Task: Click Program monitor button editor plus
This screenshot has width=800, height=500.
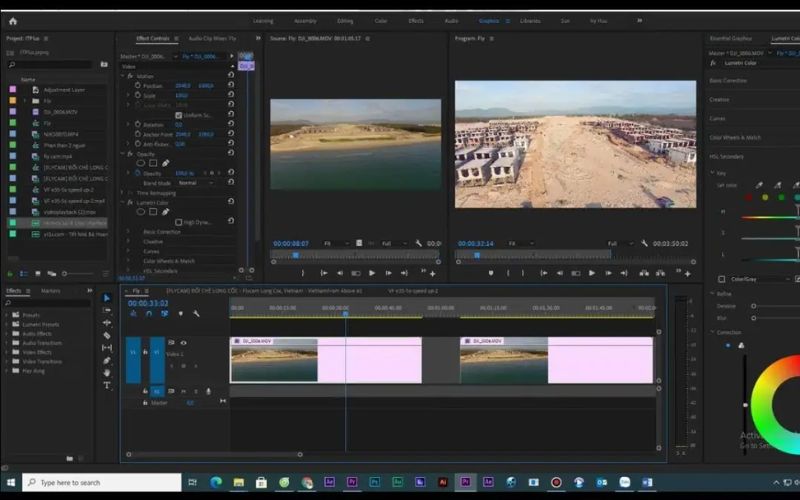Action: 688,274
